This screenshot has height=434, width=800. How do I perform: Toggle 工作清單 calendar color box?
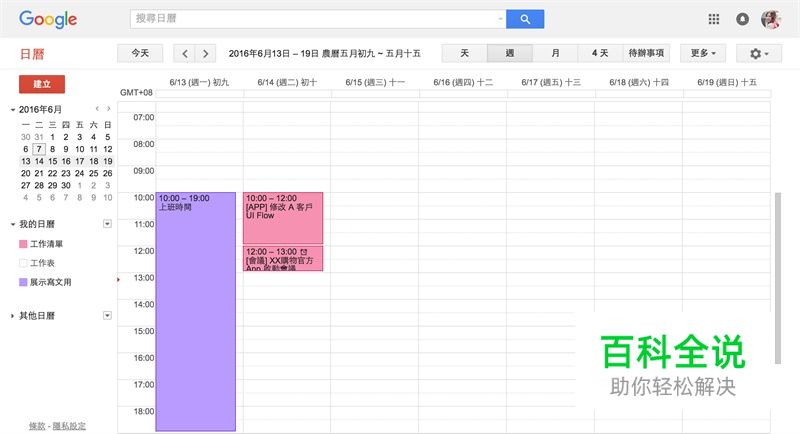(23, 244)
